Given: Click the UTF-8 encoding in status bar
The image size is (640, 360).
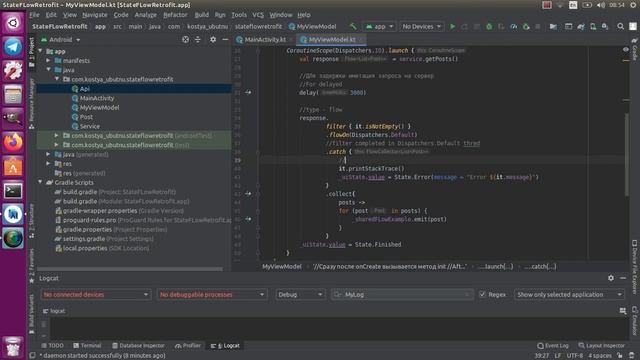Looking at the screenshot, I should 575,356.
